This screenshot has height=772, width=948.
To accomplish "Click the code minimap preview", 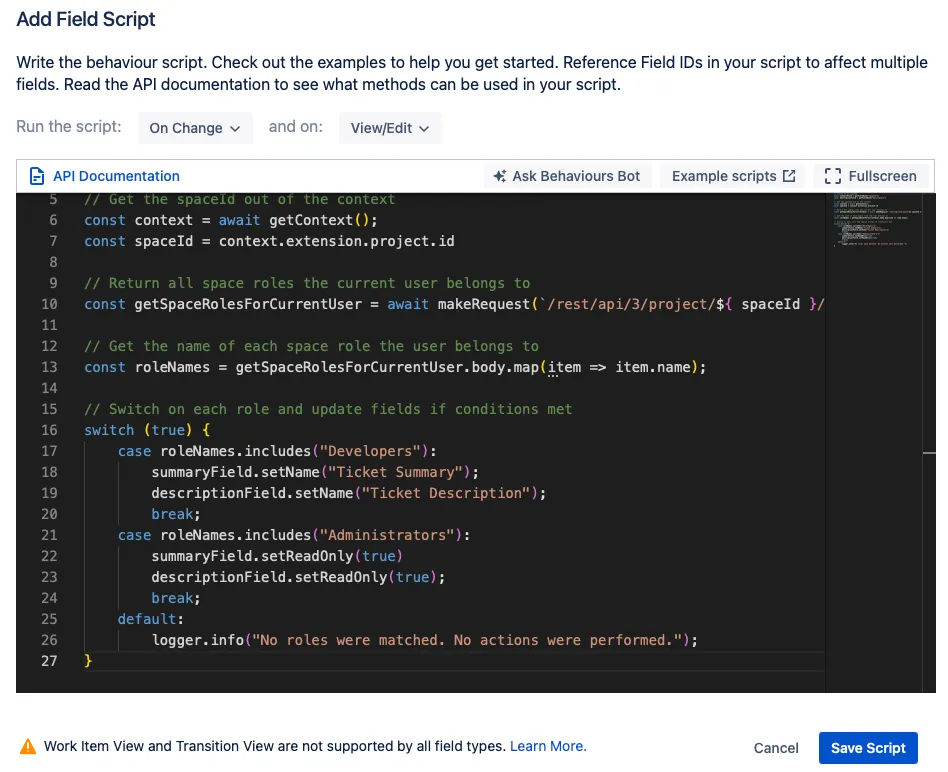I will click(874, 219).
